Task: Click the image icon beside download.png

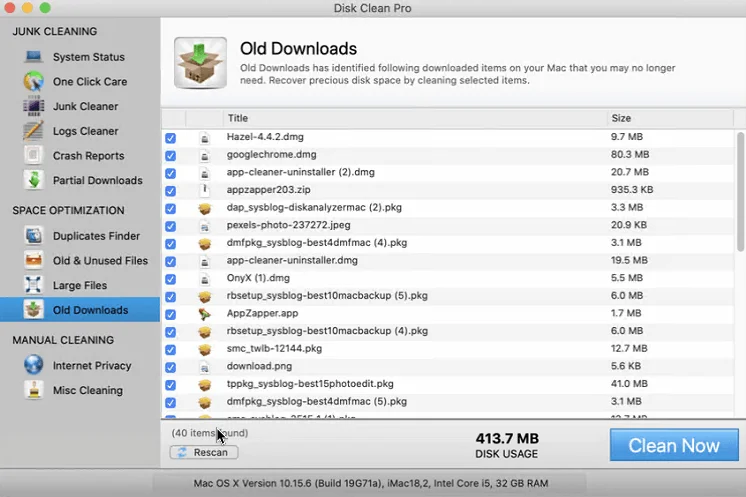Action: [205, 367]
